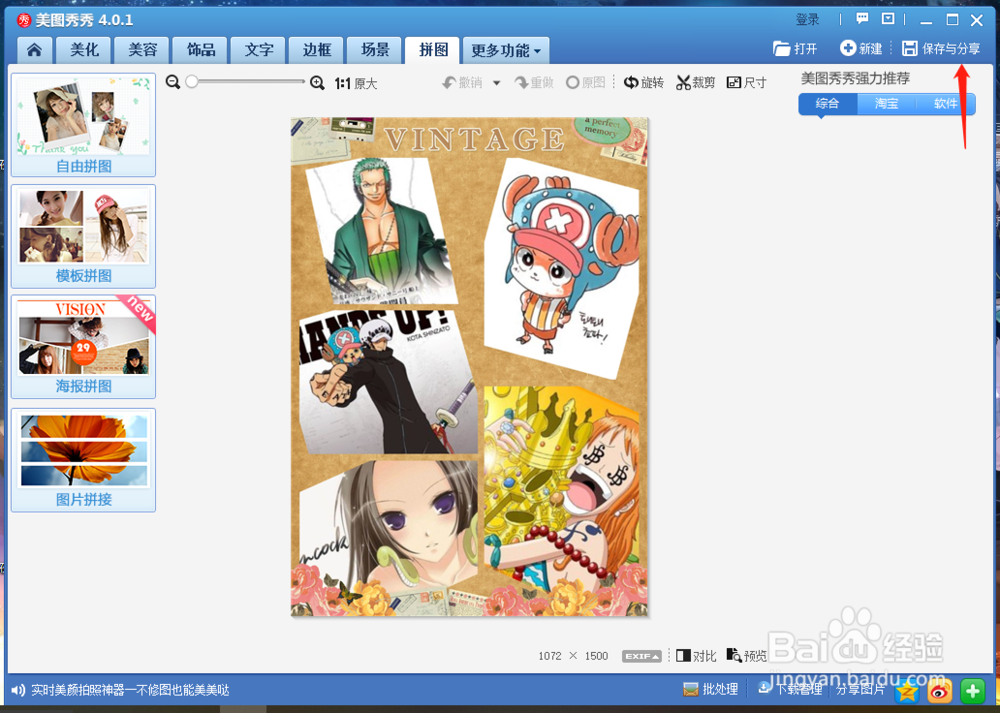Open 下载管理 download manager
Viewport: 1000px width, 713px height.
coord(791,689)
